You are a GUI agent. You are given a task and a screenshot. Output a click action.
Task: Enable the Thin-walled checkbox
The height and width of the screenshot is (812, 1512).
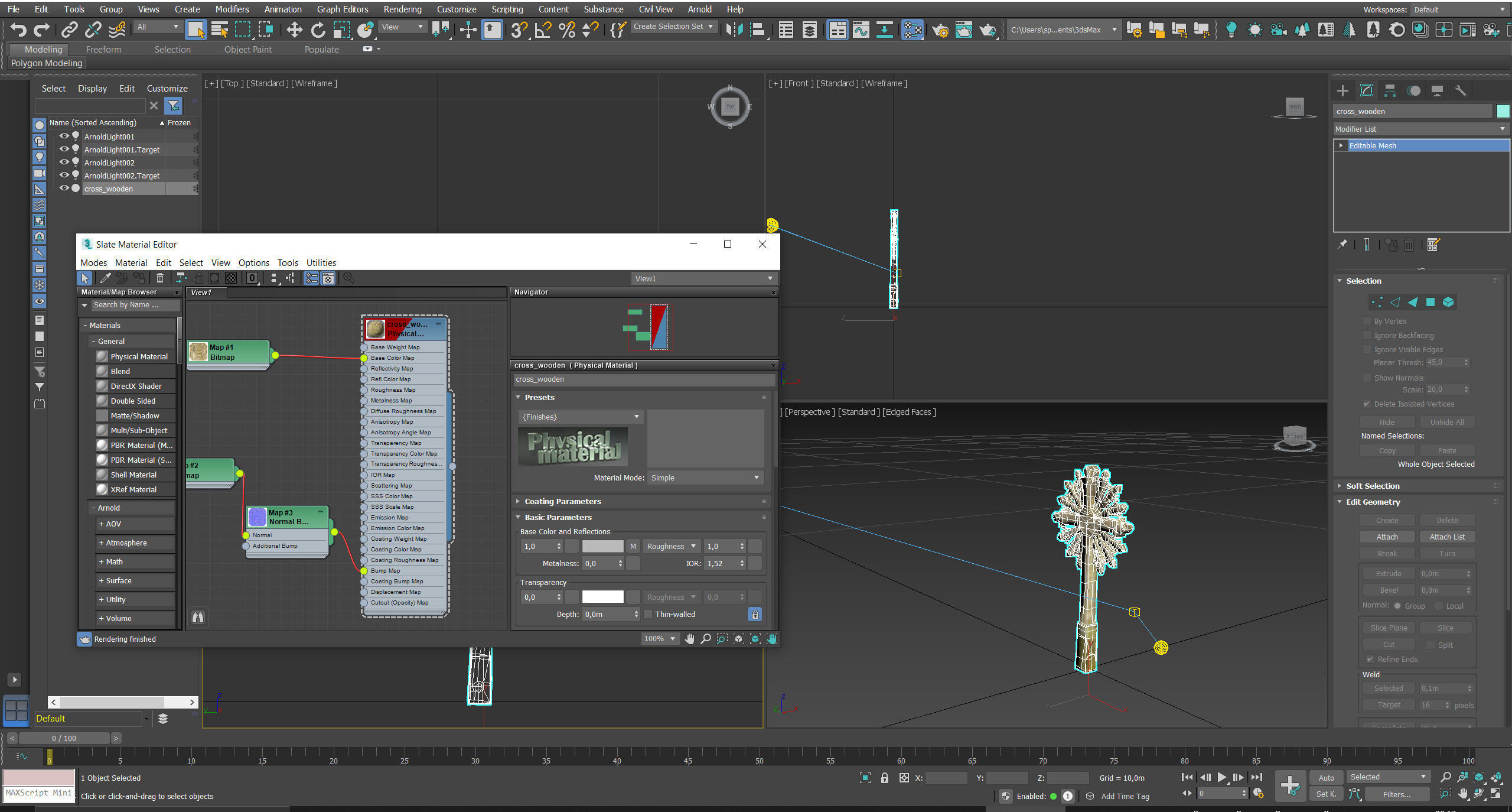click(x=649, y=614)
